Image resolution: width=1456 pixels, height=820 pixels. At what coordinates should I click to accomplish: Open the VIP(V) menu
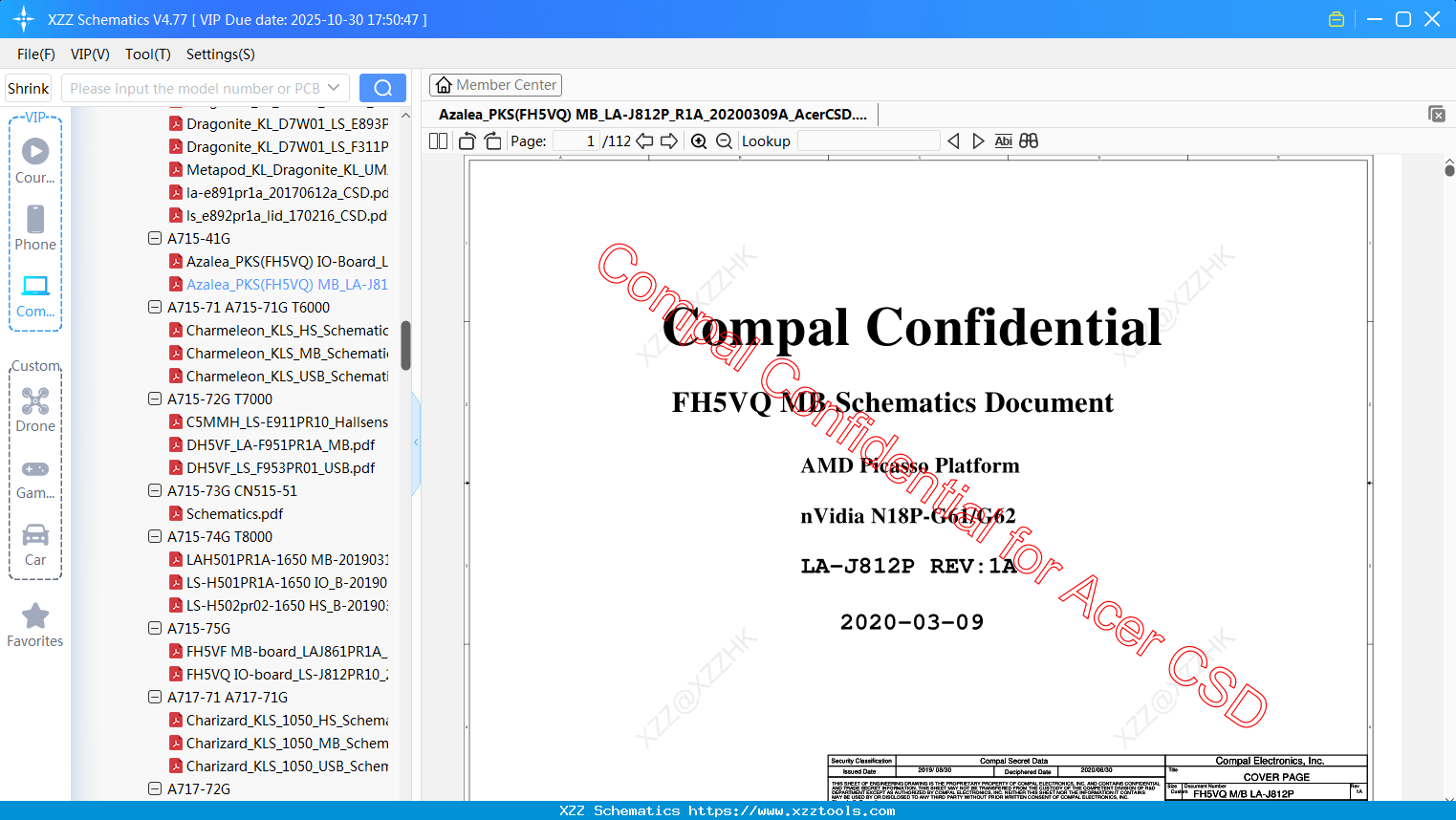pyautogui.click(x=90, y=54)
